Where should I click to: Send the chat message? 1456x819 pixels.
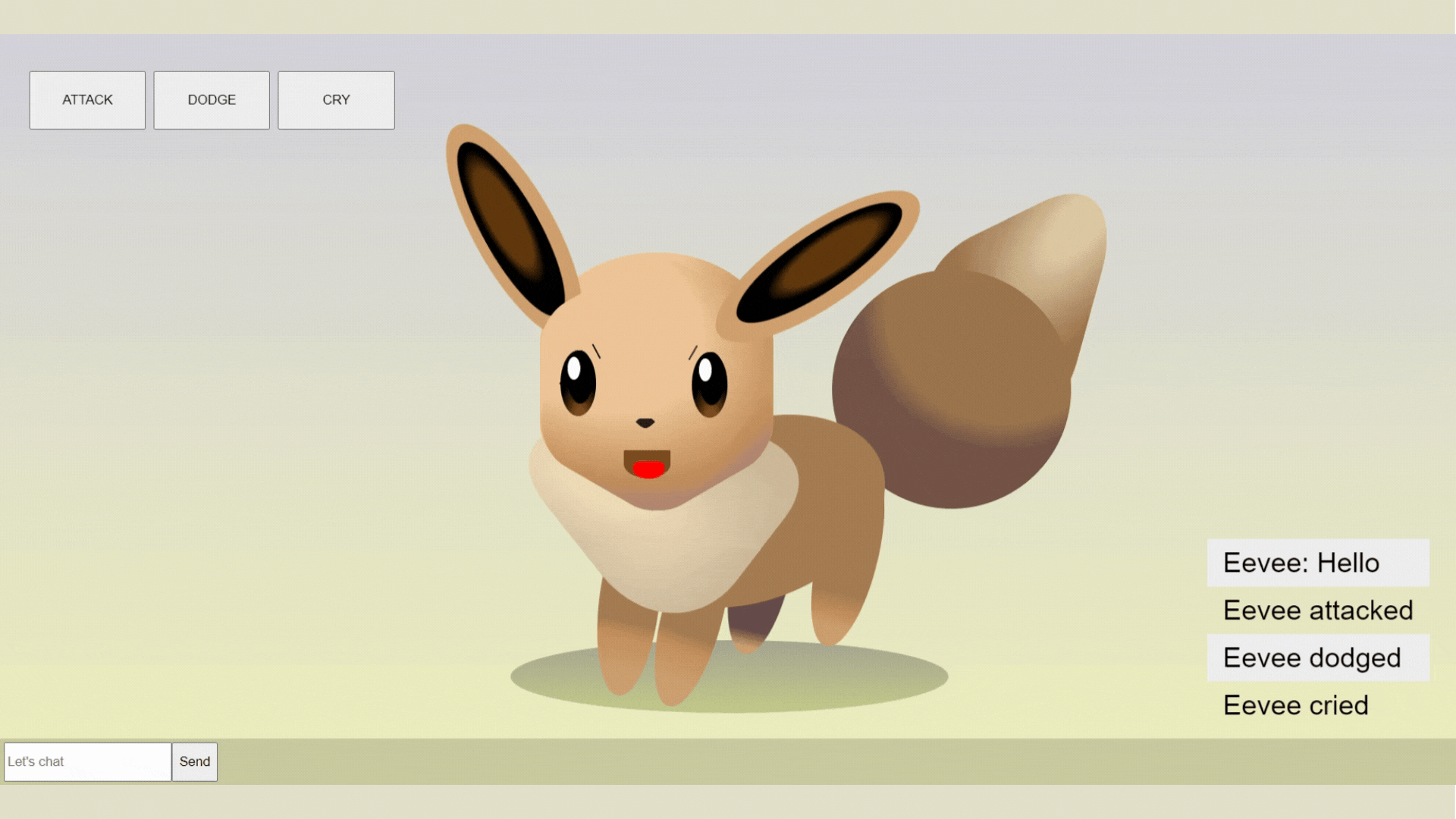pyautogui.click(x=195, y=761)
